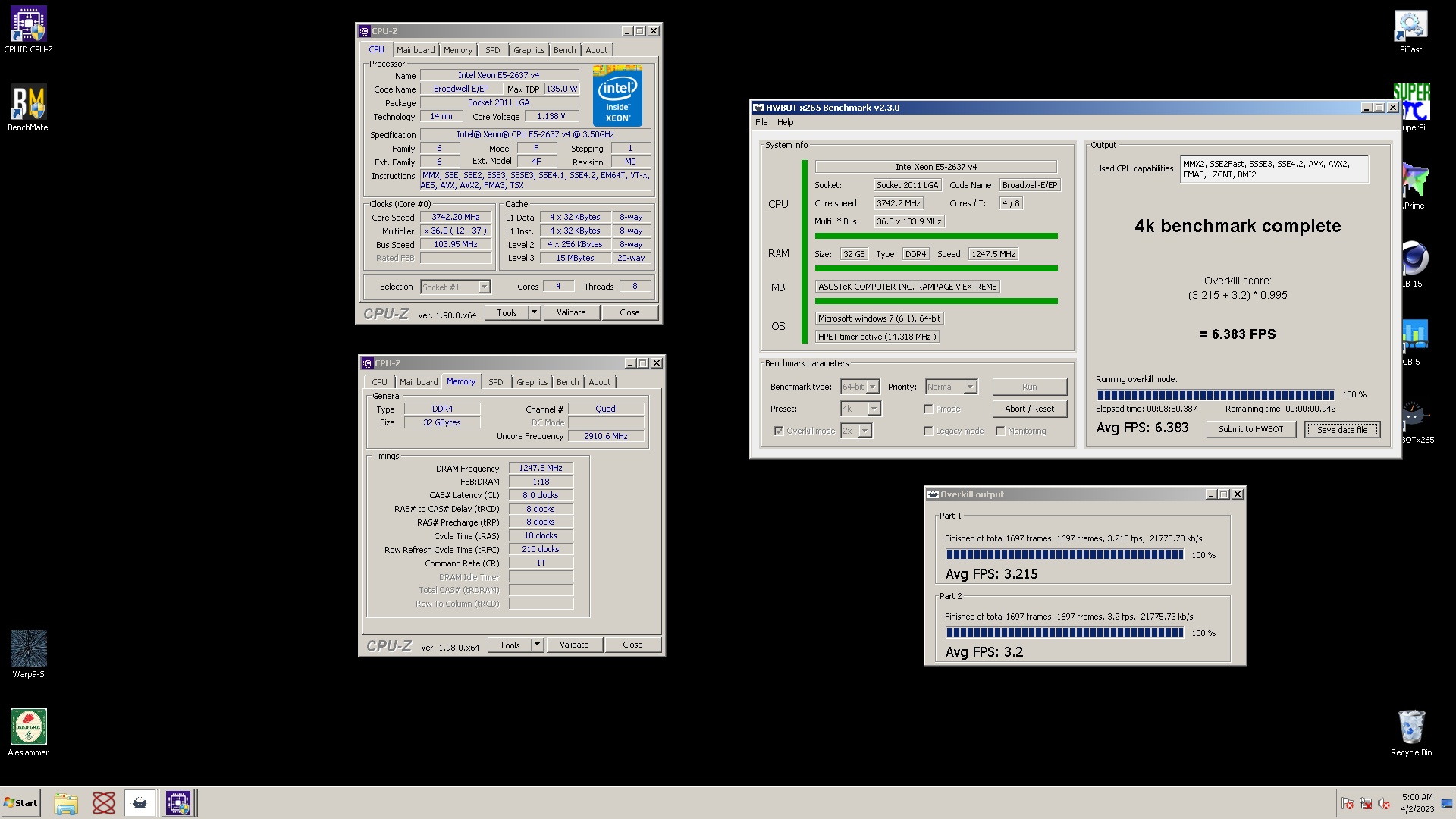Click the HWBOT x265 title bar icon
The image size is (1456, 819).
tap(758, 108)
